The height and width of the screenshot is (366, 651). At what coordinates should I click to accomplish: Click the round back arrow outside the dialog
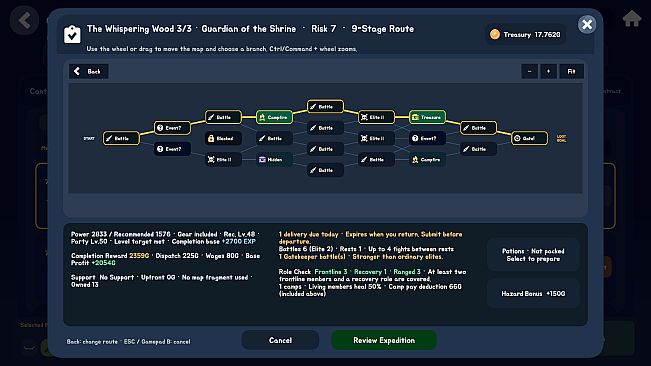pyautogui.click(x=24, y=20)
